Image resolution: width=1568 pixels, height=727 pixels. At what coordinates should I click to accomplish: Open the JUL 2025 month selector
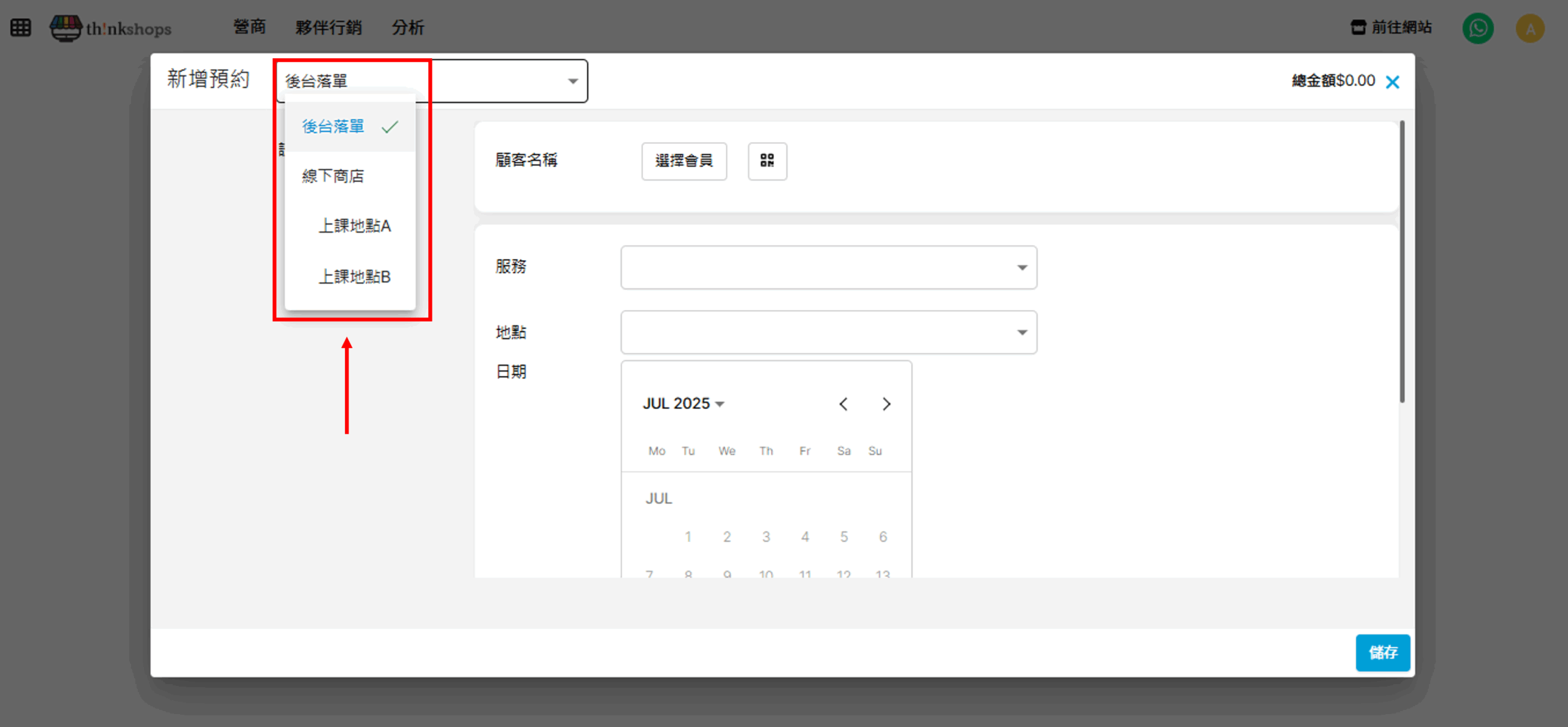pos(683,404)
